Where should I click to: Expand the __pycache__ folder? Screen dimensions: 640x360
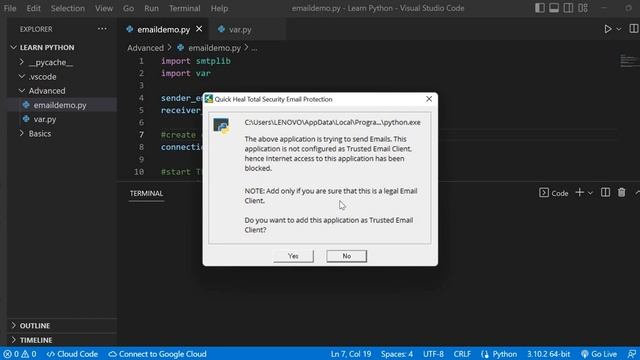(51, 62)
